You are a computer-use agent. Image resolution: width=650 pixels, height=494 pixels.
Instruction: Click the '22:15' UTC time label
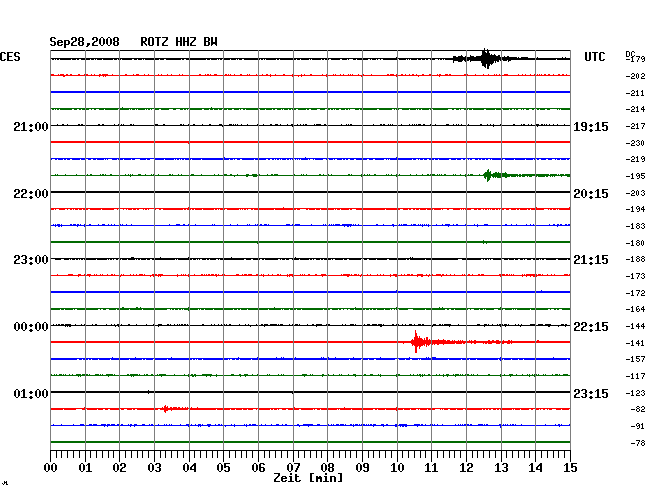click(x=591, y=327)
